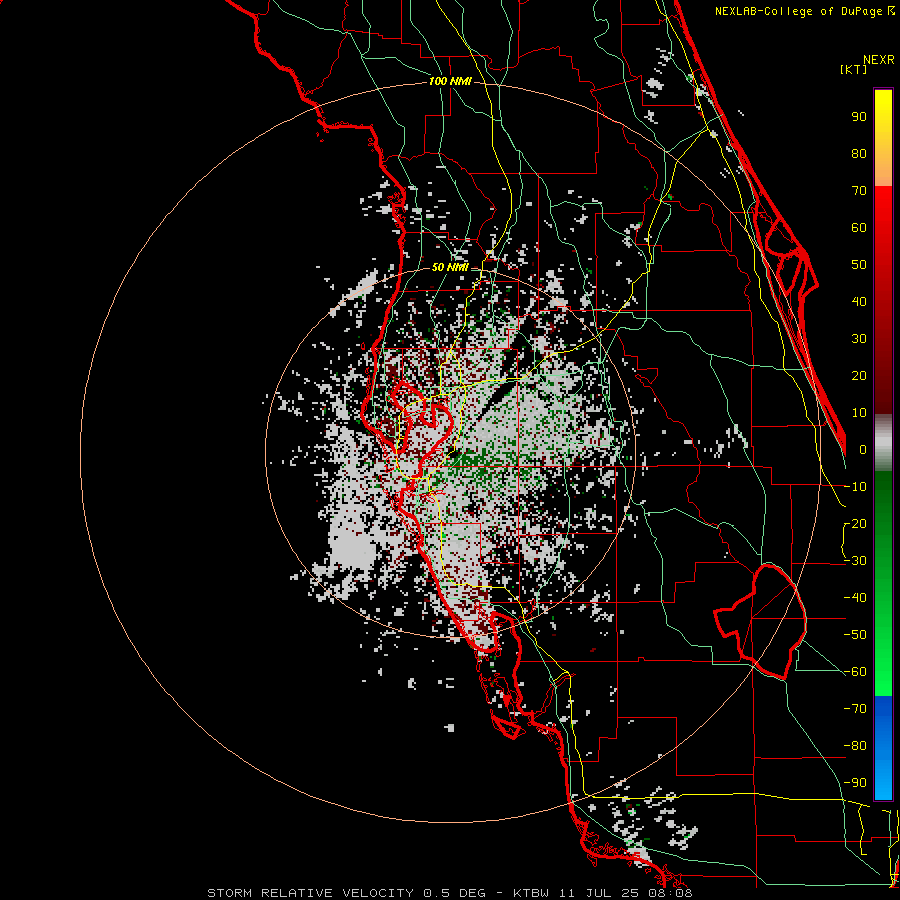900x900 pixels.
Task: Click the Storm Relative Velocity caption at bottom
Action: [x=450, y=893]
